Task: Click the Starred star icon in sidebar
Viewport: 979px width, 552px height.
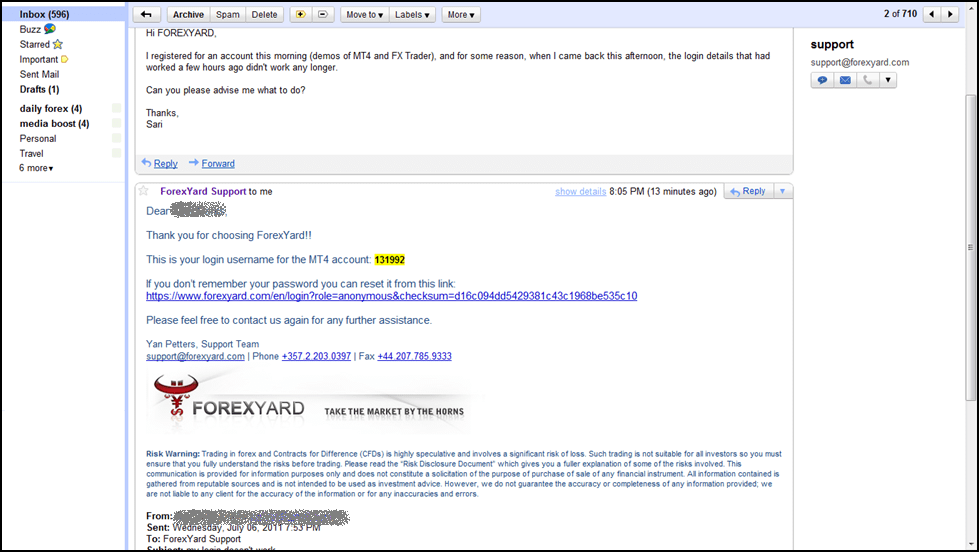Action: click(x=57, y=44)
